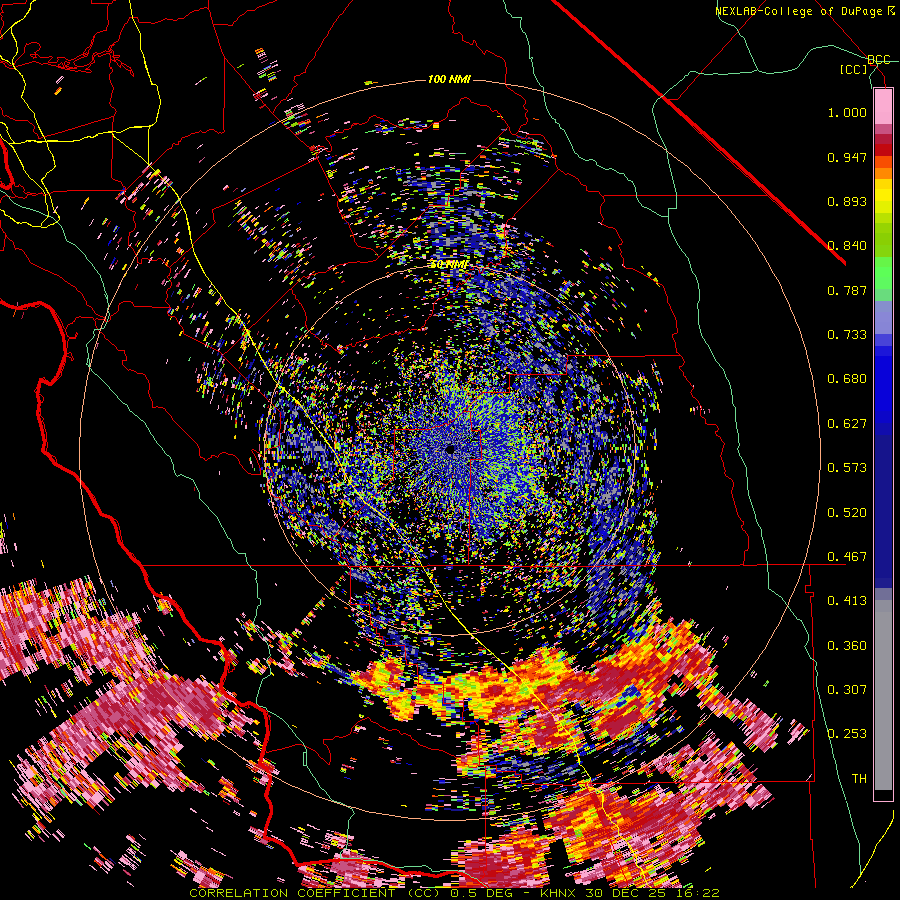Click the 0.573 scale value
900x900 pixels.
click(847, 468)
